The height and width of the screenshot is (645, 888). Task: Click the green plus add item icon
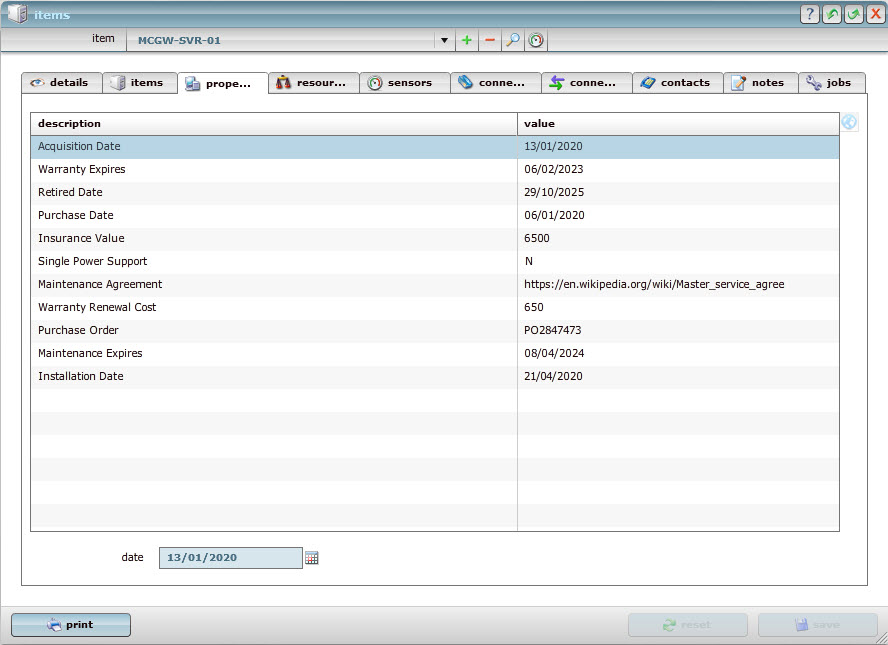tap(467, 40)
